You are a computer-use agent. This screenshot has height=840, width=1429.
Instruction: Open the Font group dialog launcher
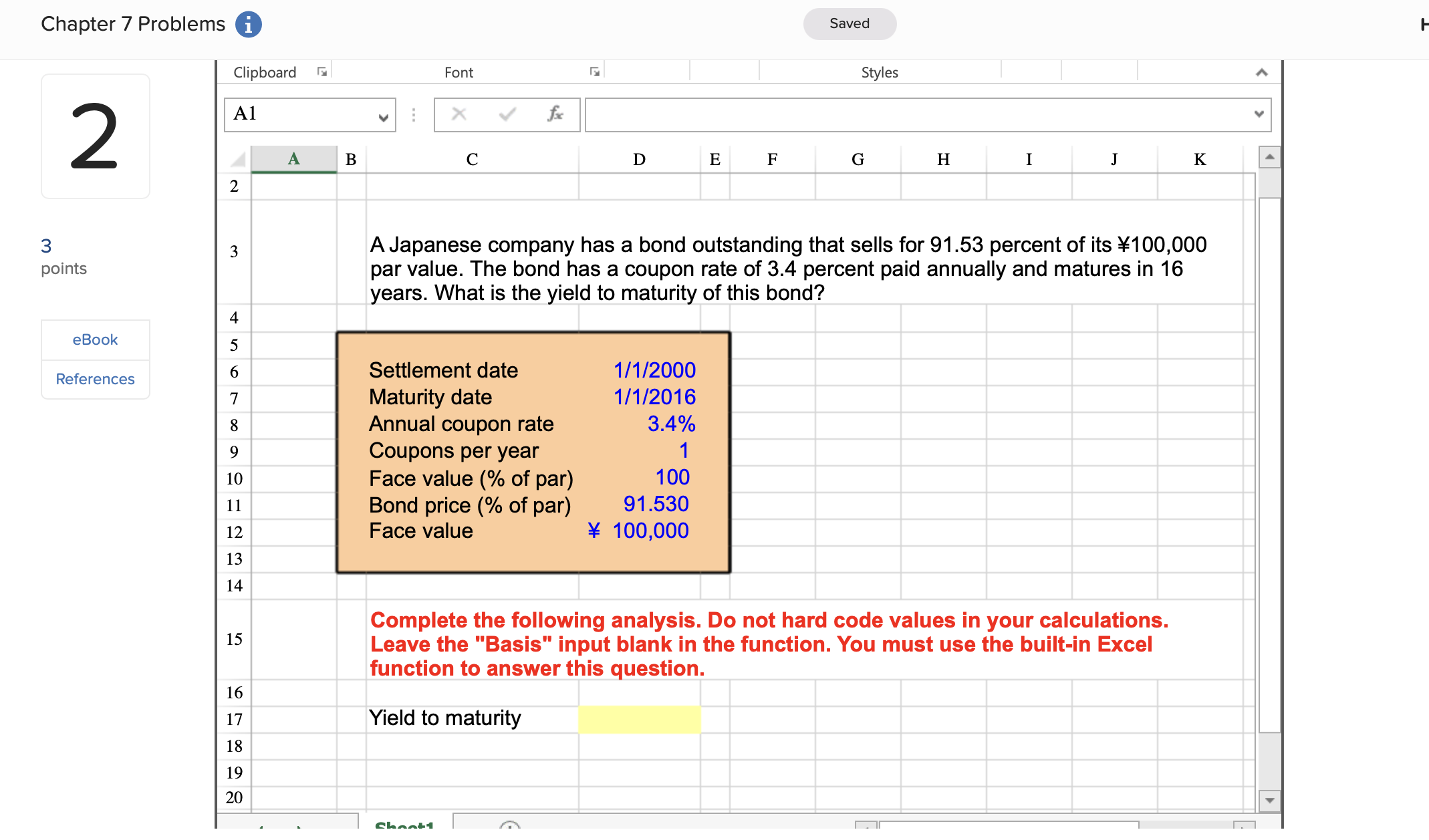pos(594,72)
